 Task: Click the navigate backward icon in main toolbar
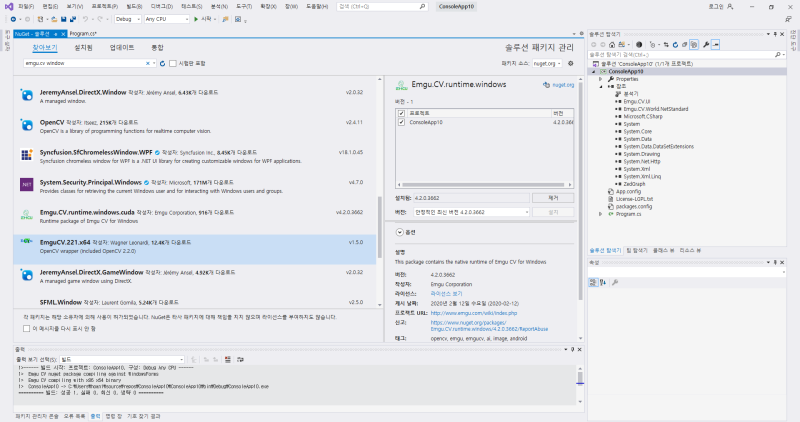[13, 19]
